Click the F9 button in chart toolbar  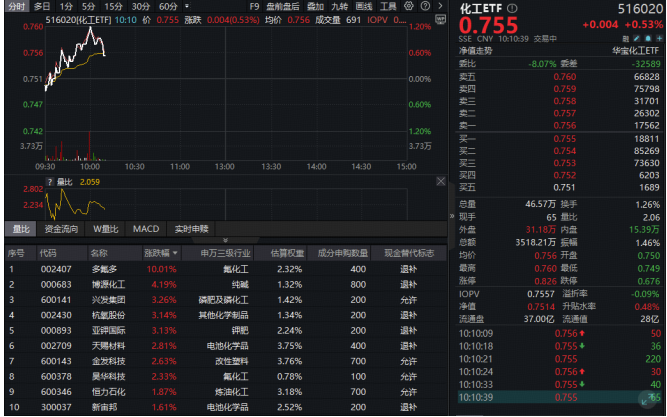point(254,6)
